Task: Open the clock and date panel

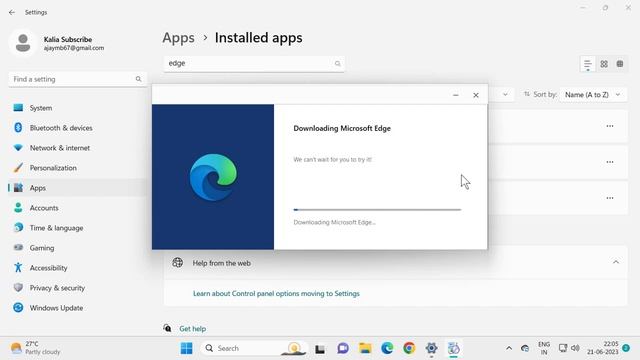Action: tap(603, 348)
